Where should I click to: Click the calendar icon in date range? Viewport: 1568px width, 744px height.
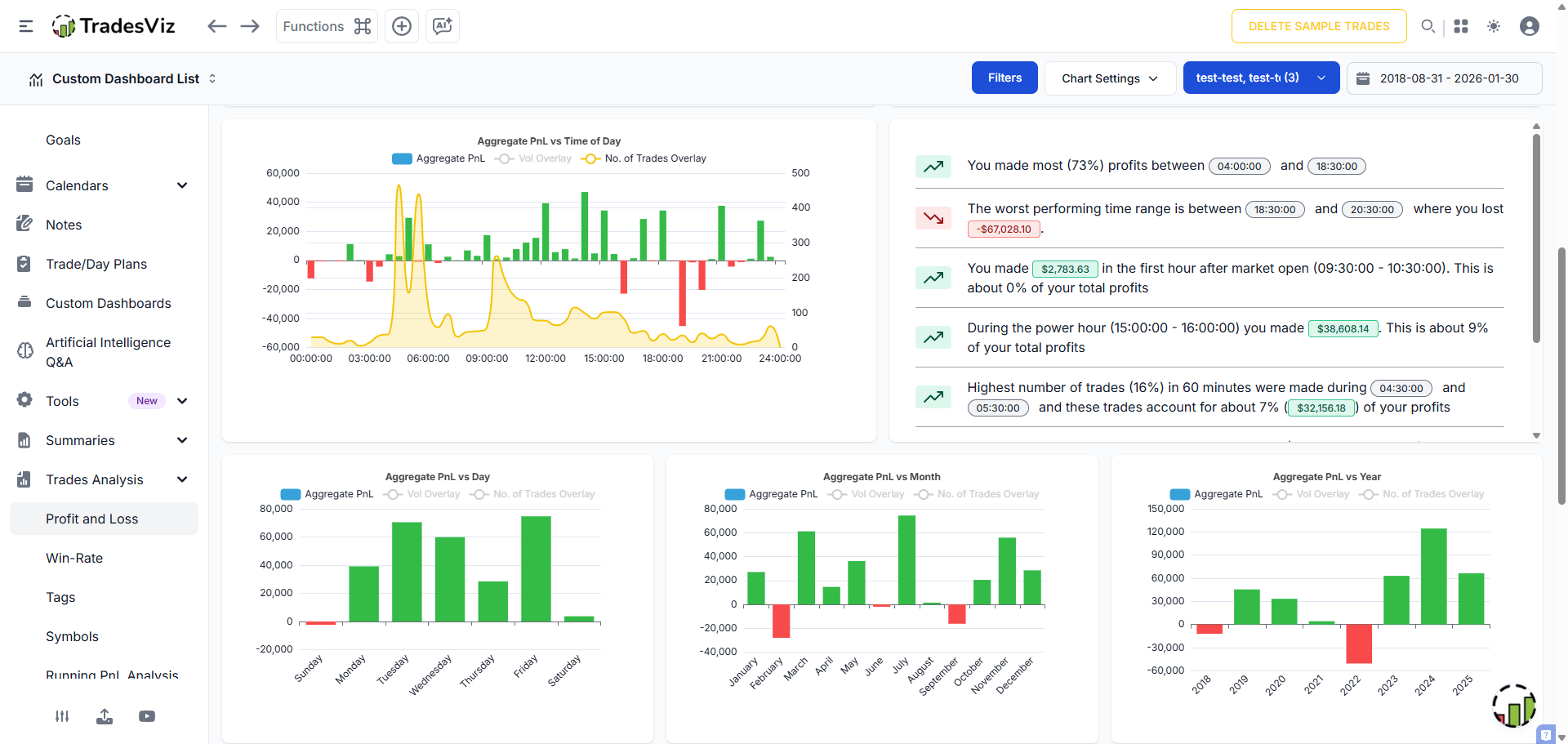pyautogui.click(x=1362, y=78)
